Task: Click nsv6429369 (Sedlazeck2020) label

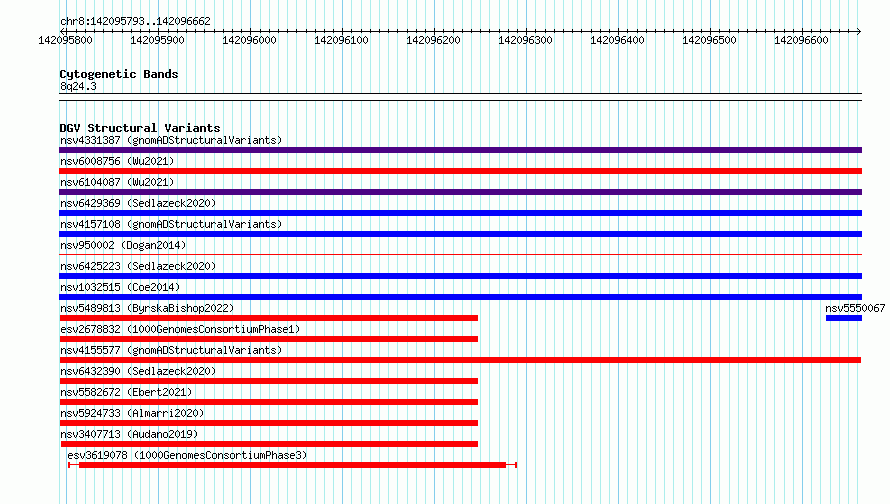Action: pos(138,203)
